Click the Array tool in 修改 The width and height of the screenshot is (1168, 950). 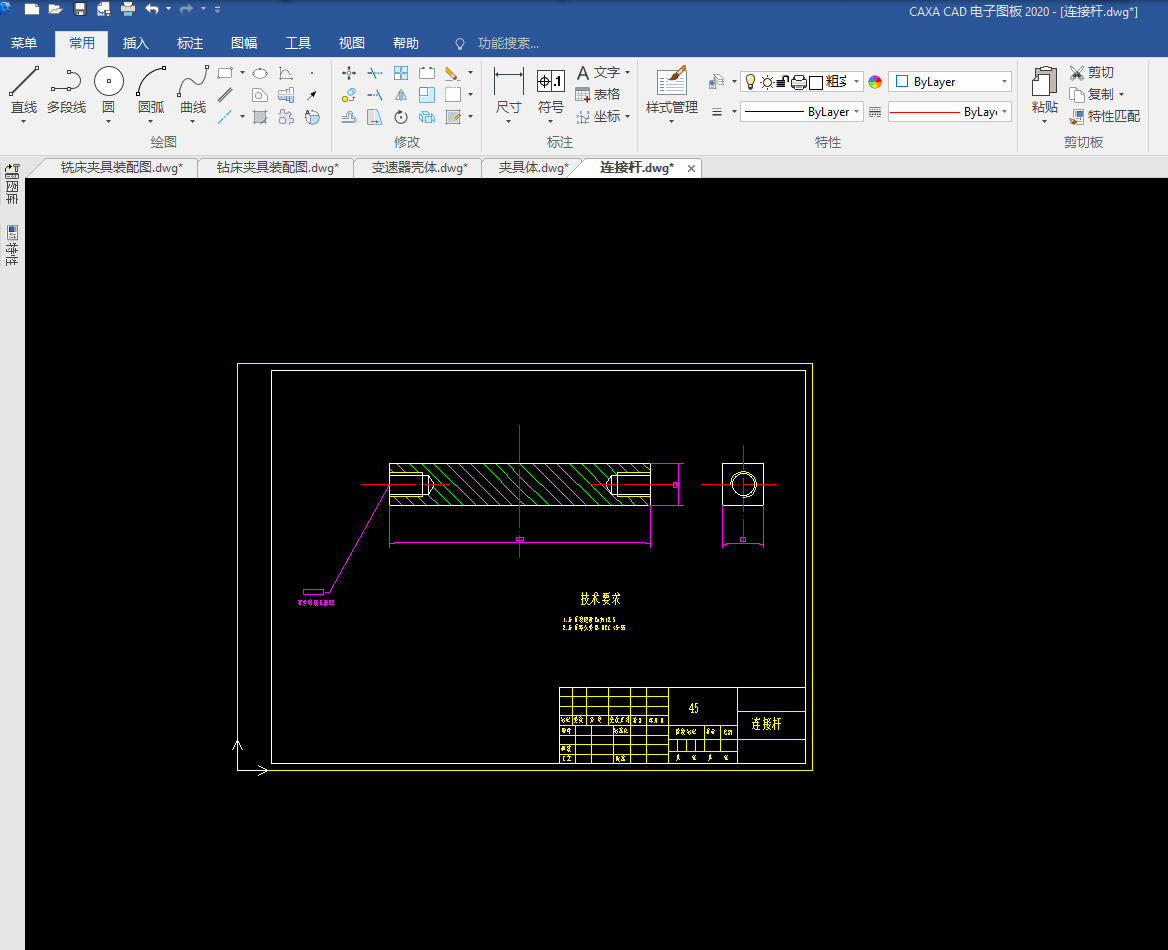[x=401, y=73]
